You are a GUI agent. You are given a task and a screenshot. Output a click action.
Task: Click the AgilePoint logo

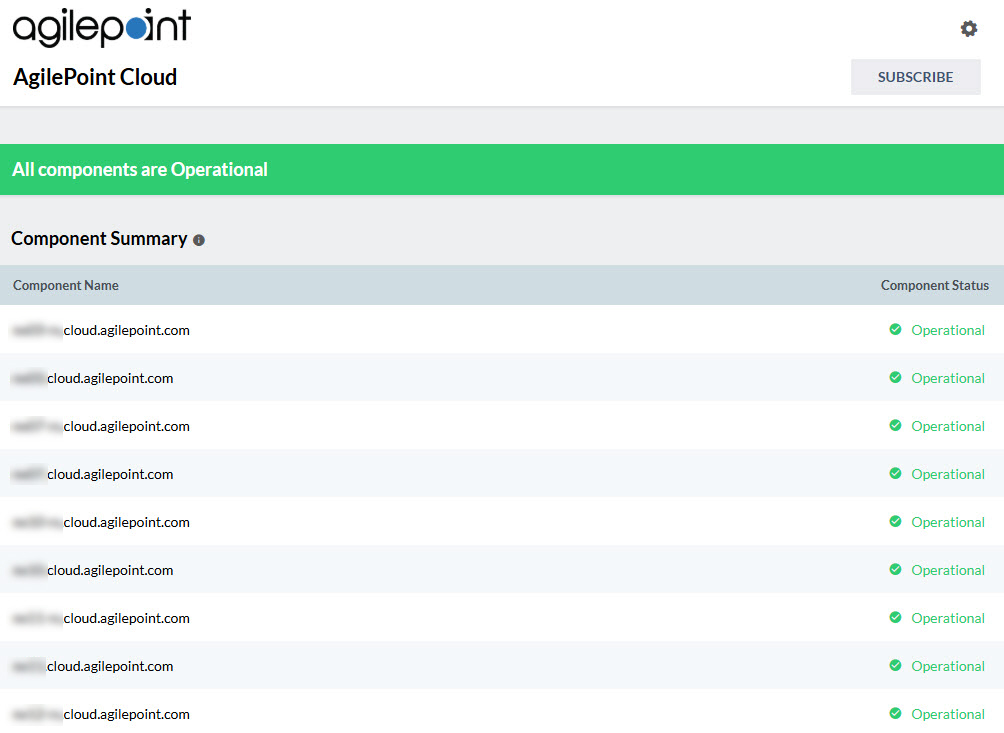pyautogui.click(x=101, y=27)
